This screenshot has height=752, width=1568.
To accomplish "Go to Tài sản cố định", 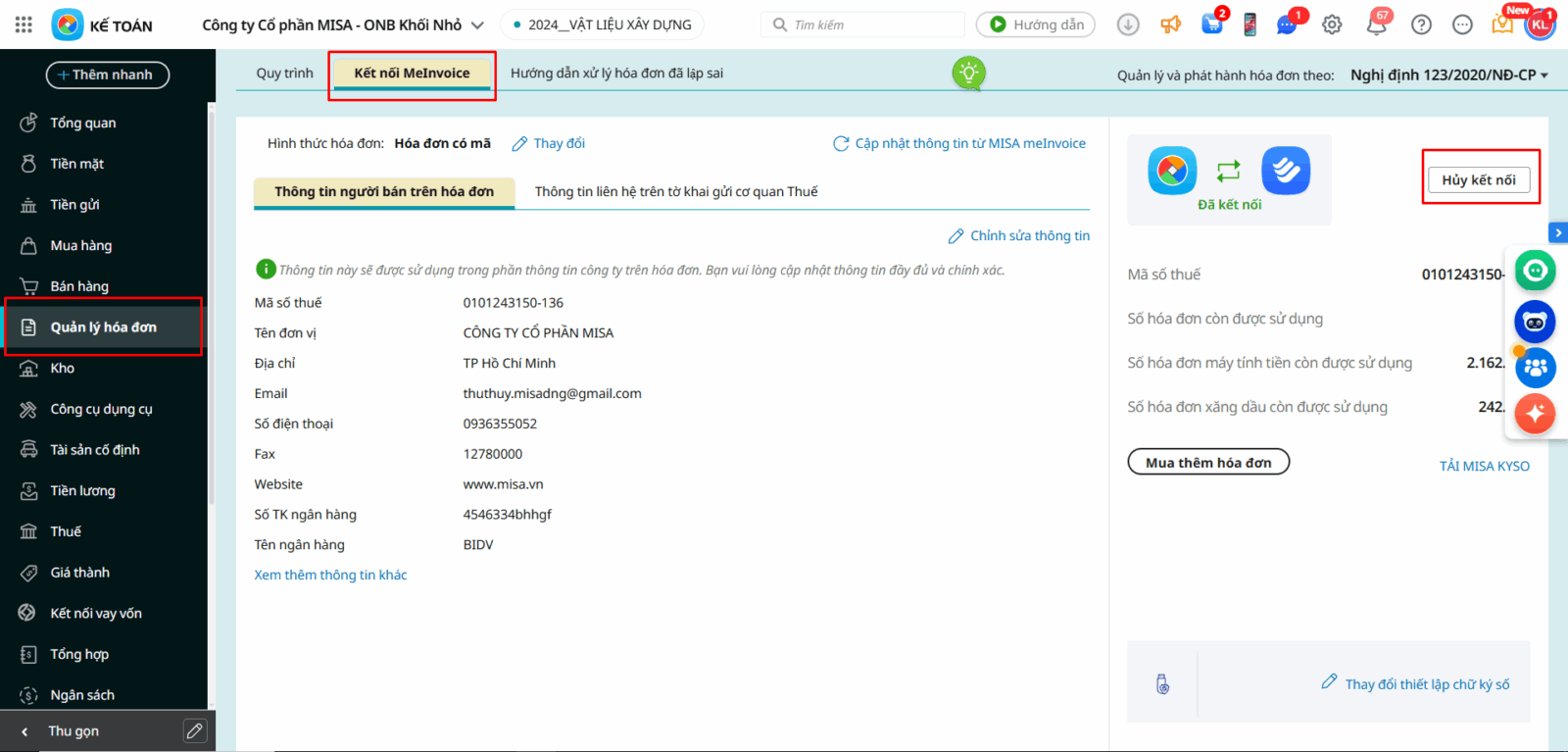I will pyautogui.click(x=103, y=450).
